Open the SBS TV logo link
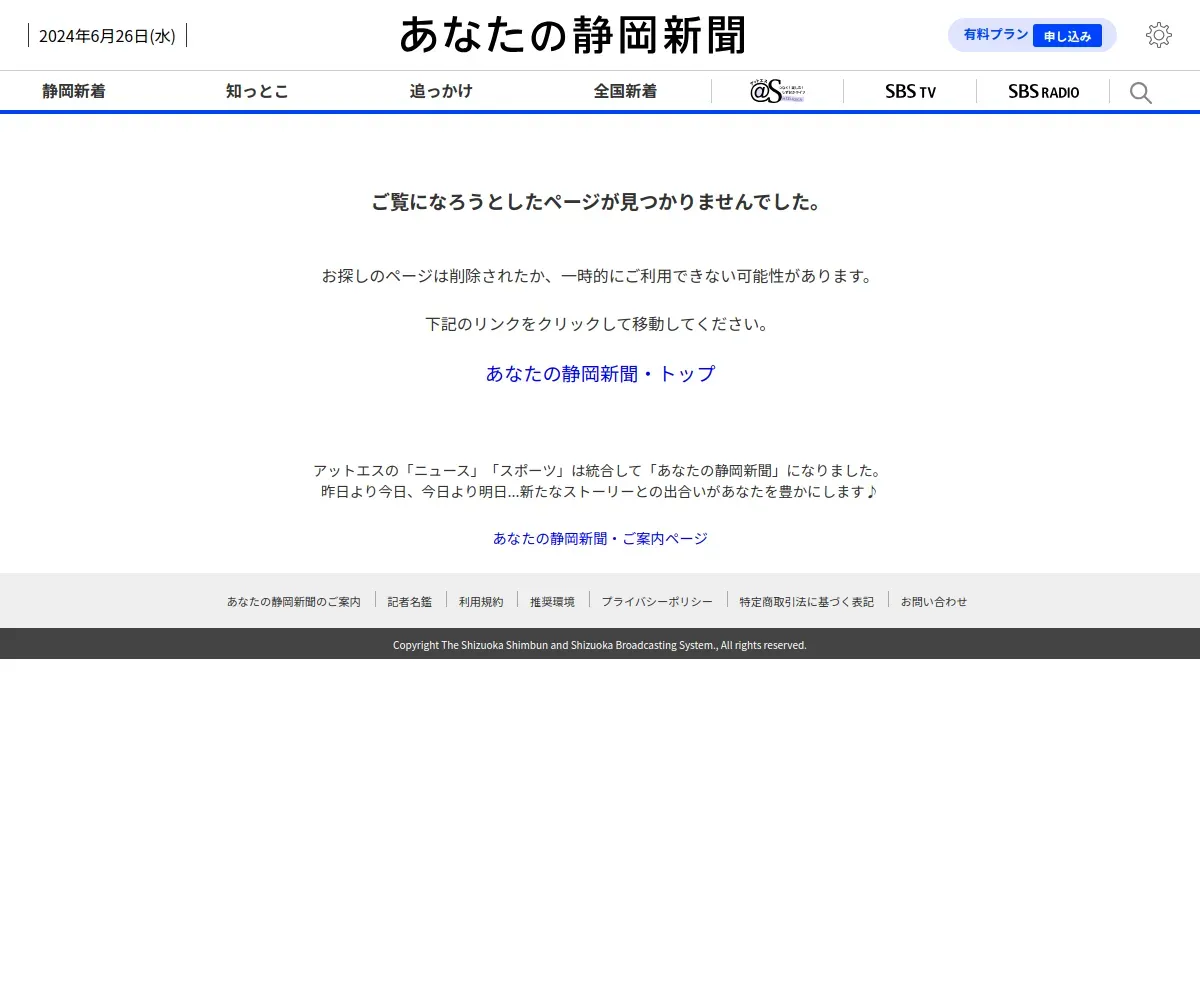 pos(910,91)
